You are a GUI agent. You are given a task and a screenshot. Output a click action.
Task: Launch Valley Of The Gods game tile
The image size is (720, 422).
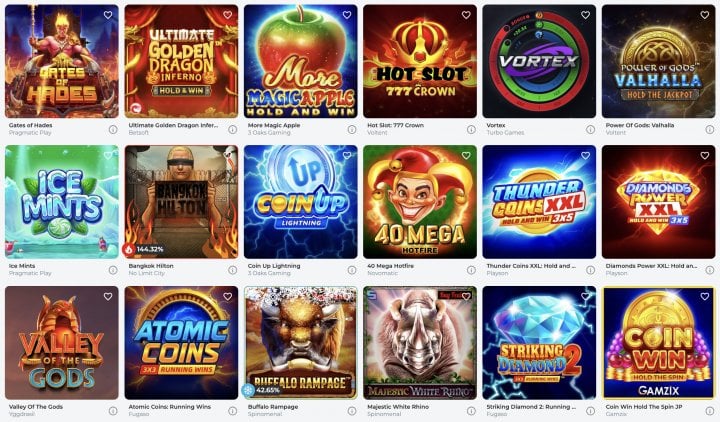coord(62,343)
